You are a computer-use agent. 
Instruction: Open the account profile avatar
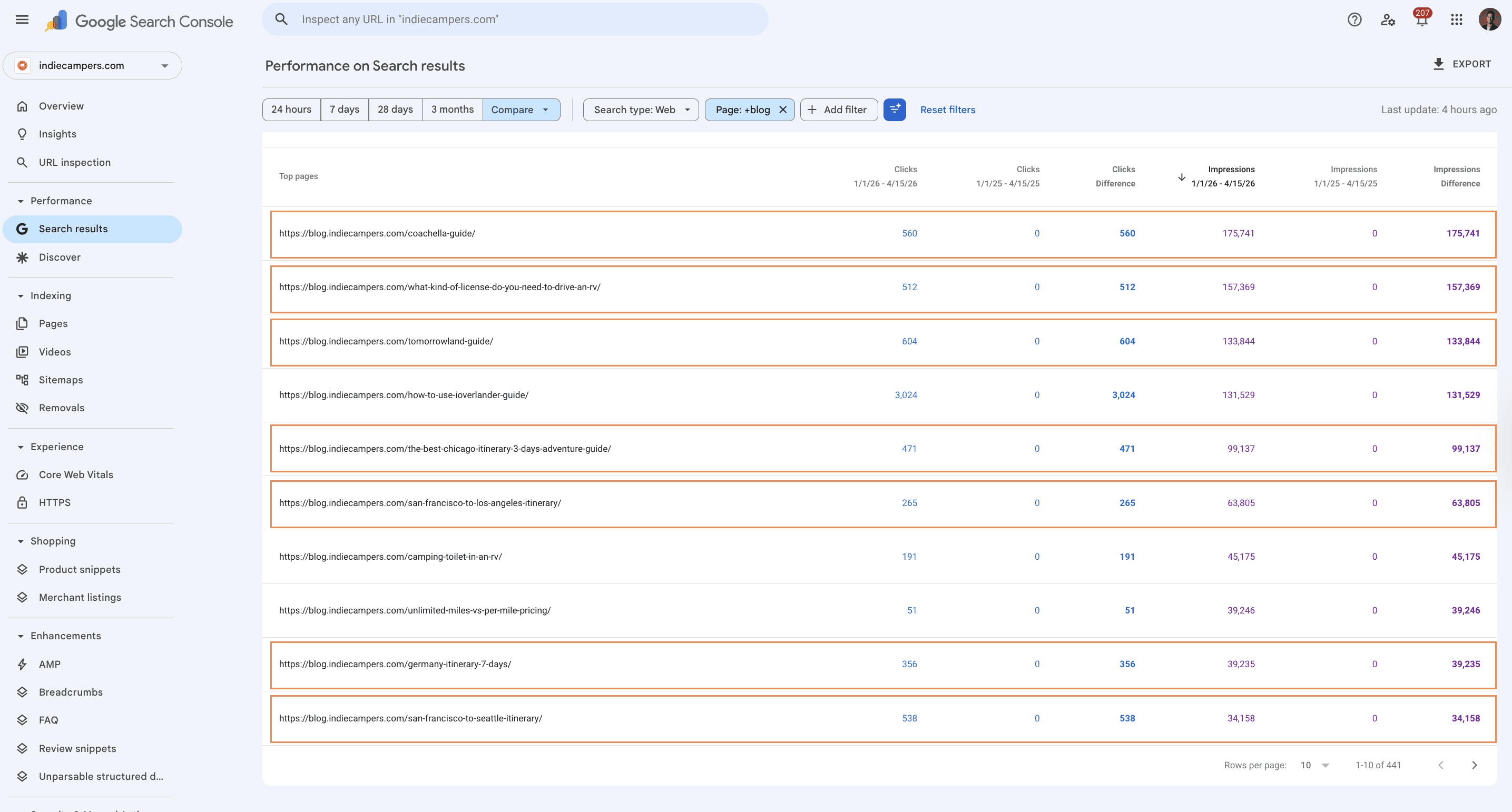[1490, 19]
